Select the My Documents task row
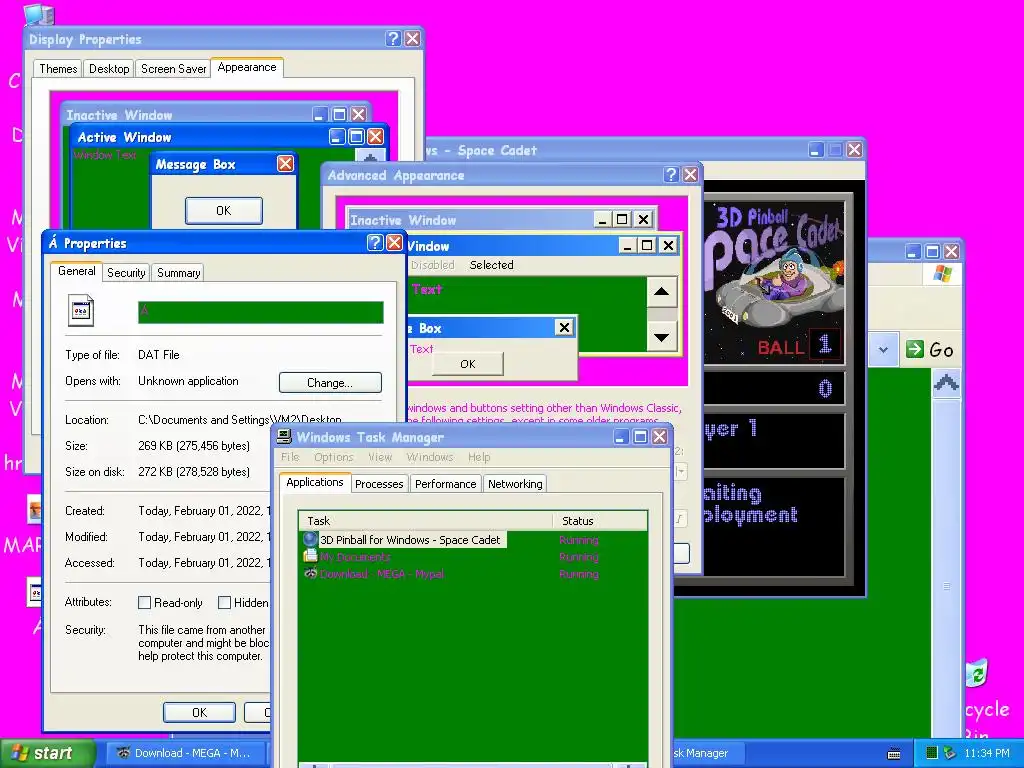The width and height of the screenshot is (1024, 768). (472, 556)
